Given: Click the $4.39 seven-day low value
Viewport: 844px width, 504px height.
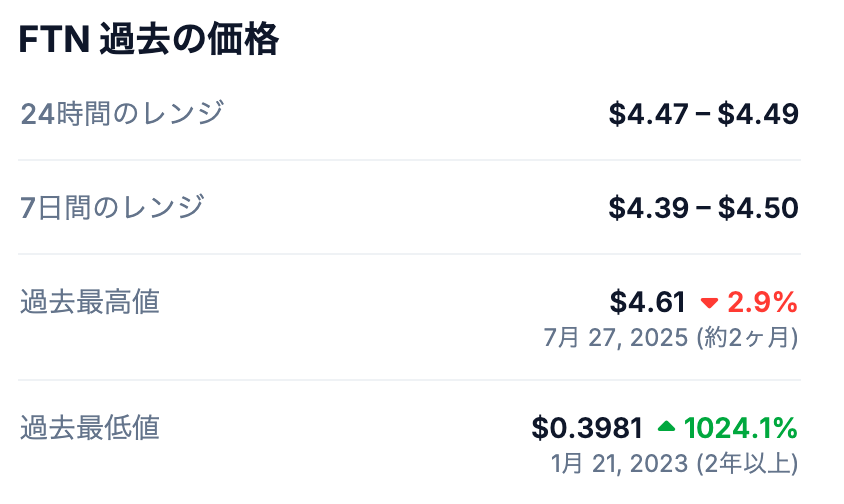Looking at the screenshot, I should 649,208.
